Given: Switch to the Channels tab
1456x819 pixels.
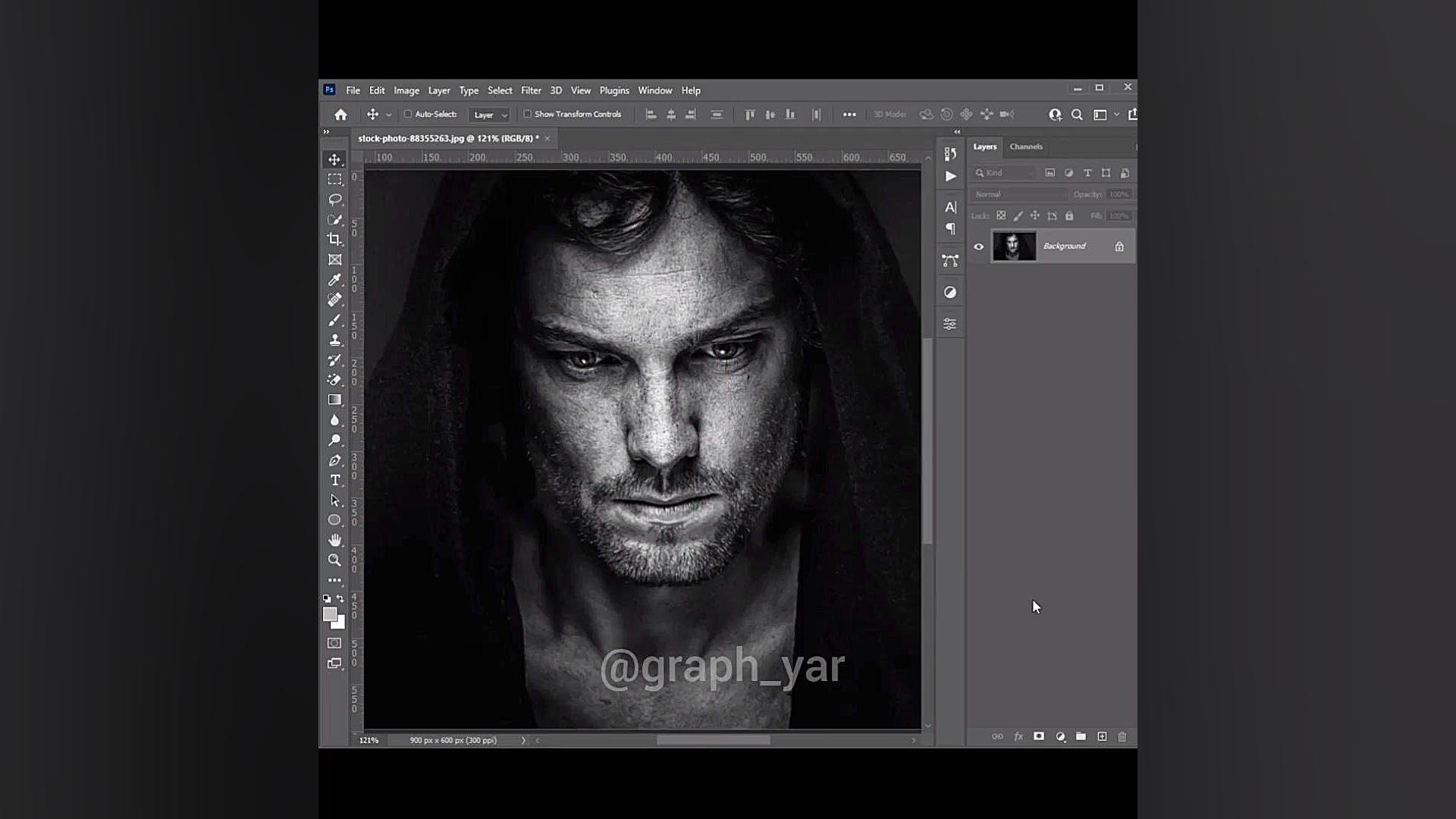Looking at the screenshot, I should point(1026,147).
